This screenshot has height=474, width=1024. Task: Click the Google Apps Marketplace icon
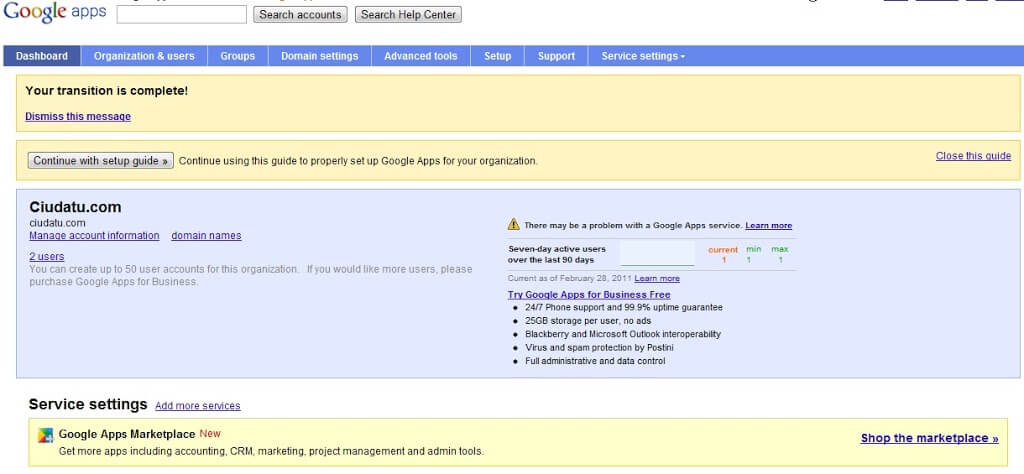[x=45, y=436]
